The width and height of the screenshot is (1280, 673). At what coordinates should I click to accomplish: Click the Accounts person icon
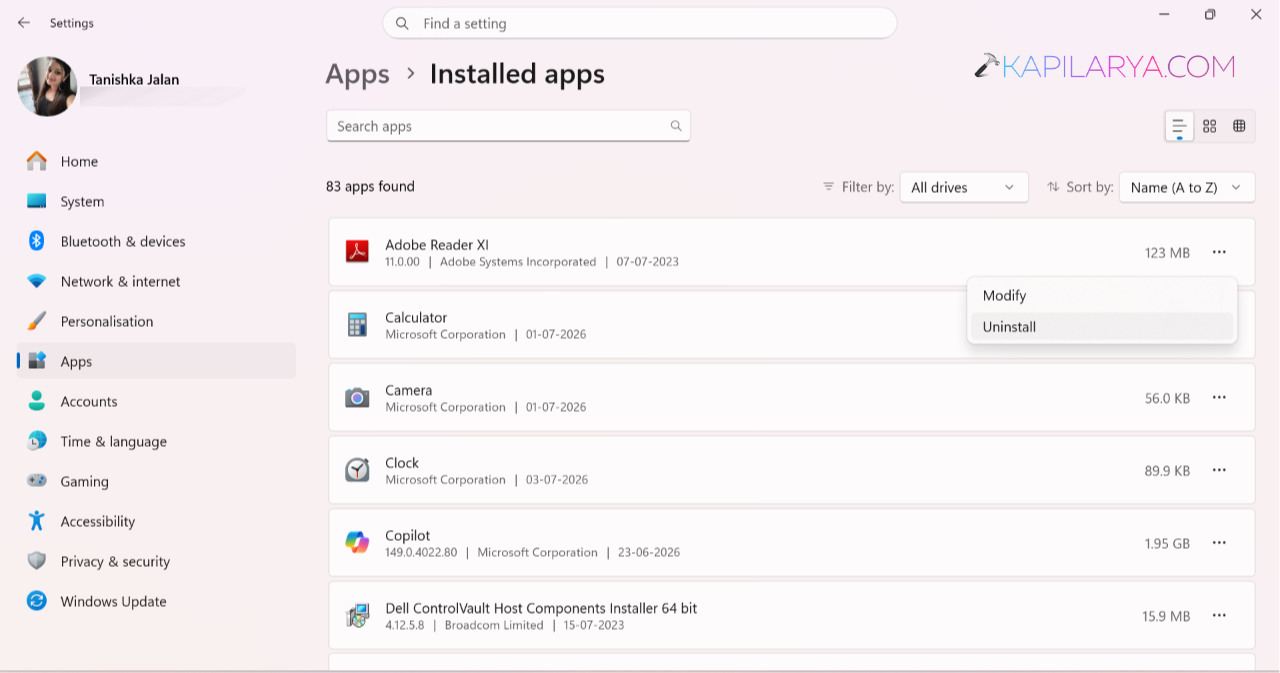coord(37,401)
